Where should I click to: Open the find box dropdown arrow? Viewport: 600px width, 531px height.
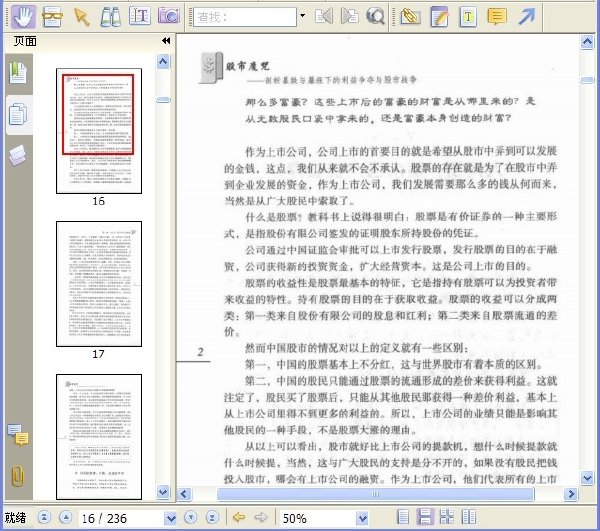(303, 16)
